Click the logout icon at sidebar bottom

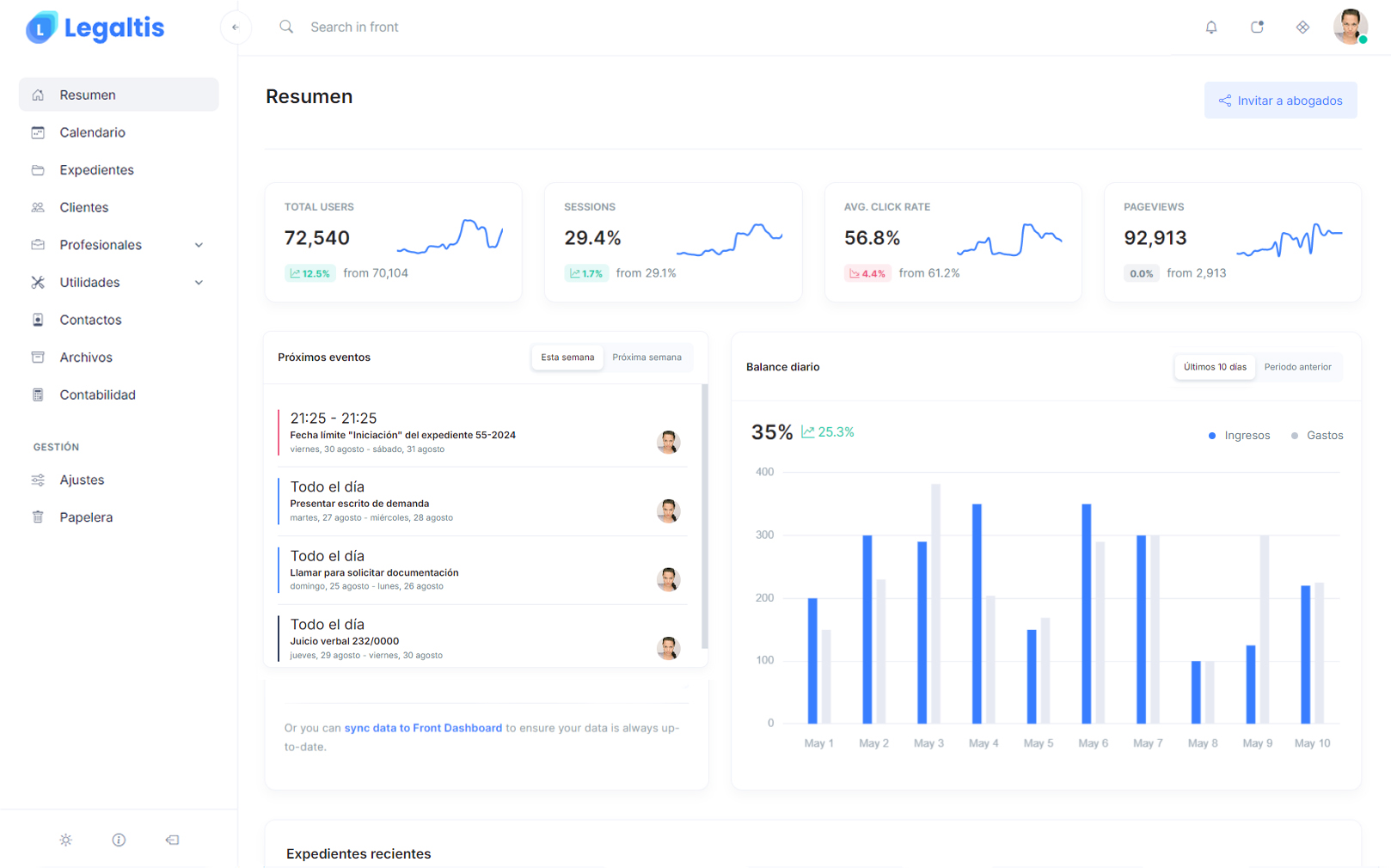(x=172, y=840)
